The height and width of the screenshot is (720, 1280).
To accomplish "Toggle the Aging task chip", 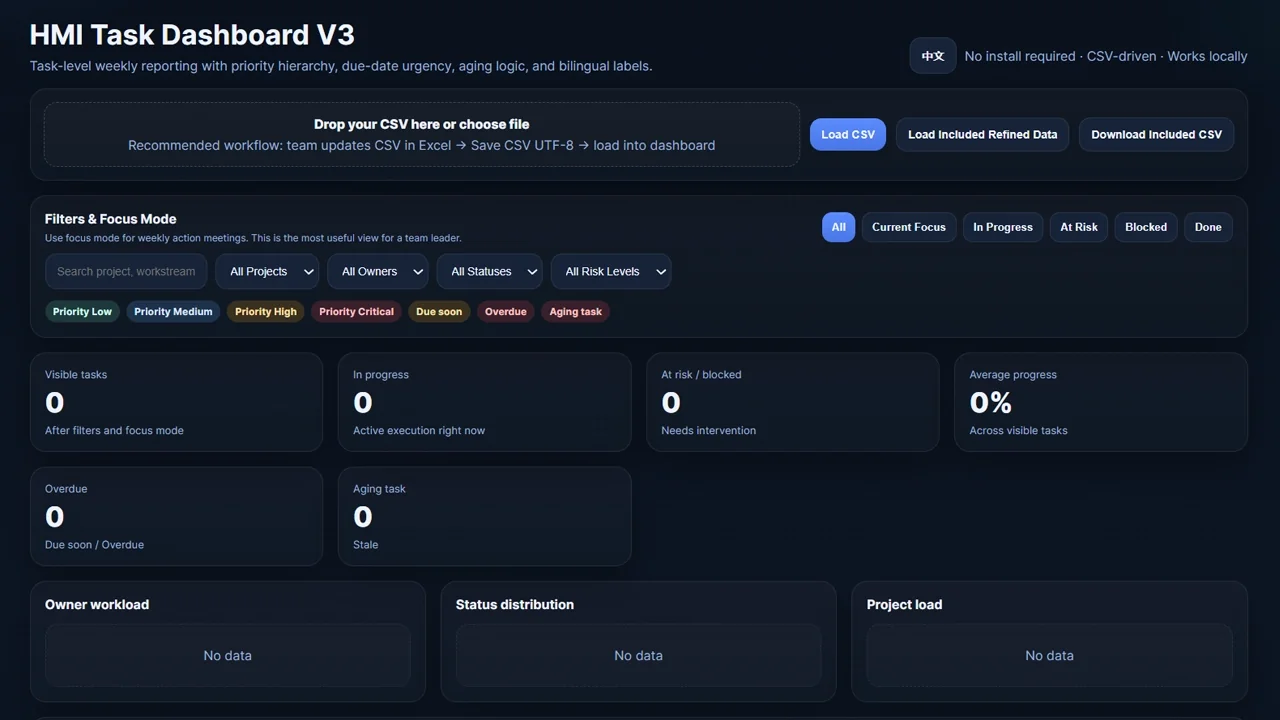I will [576, 312].
